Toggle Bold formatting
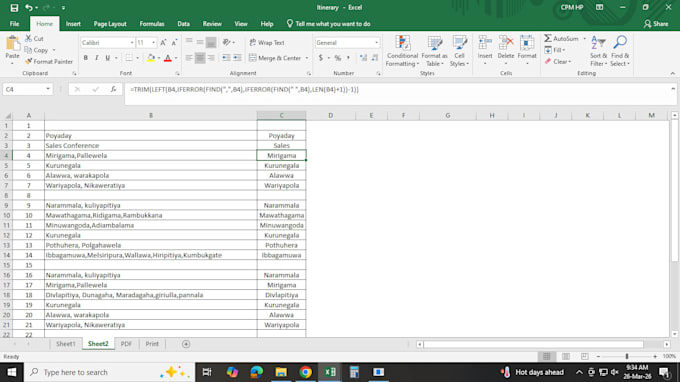Screen dimensions: 680x382 click(x=86, y=58)
